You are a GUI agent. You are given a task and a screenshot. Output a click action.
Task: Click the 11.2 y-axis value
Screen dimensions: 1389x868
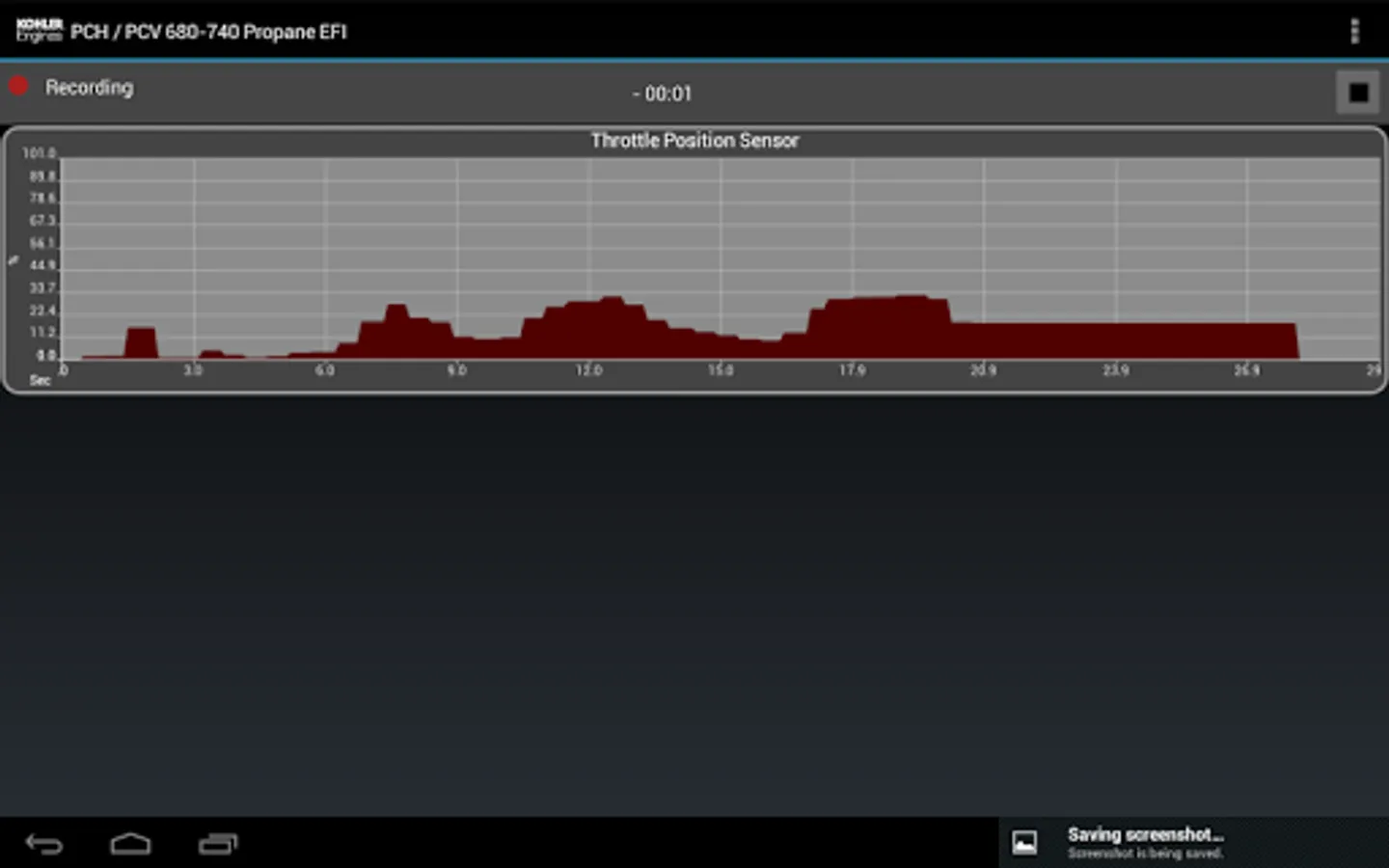[42, 333]
